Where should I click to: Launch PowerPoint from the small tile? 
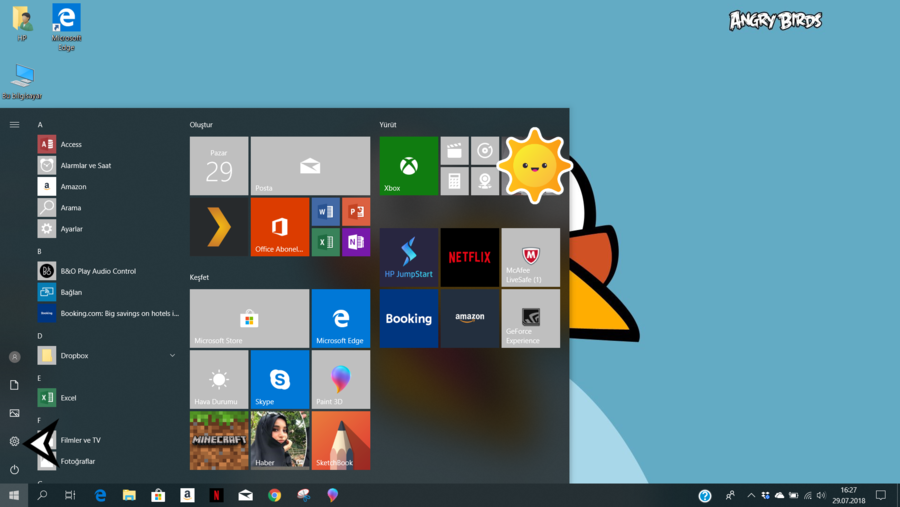point(356,212)
